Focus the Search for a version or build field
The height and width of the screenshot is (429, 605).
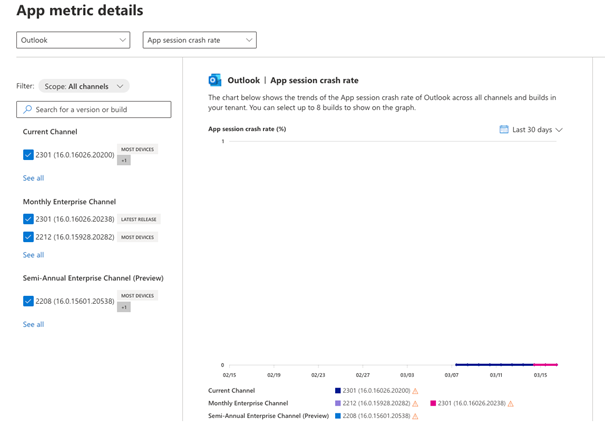(x=100, y=109)
